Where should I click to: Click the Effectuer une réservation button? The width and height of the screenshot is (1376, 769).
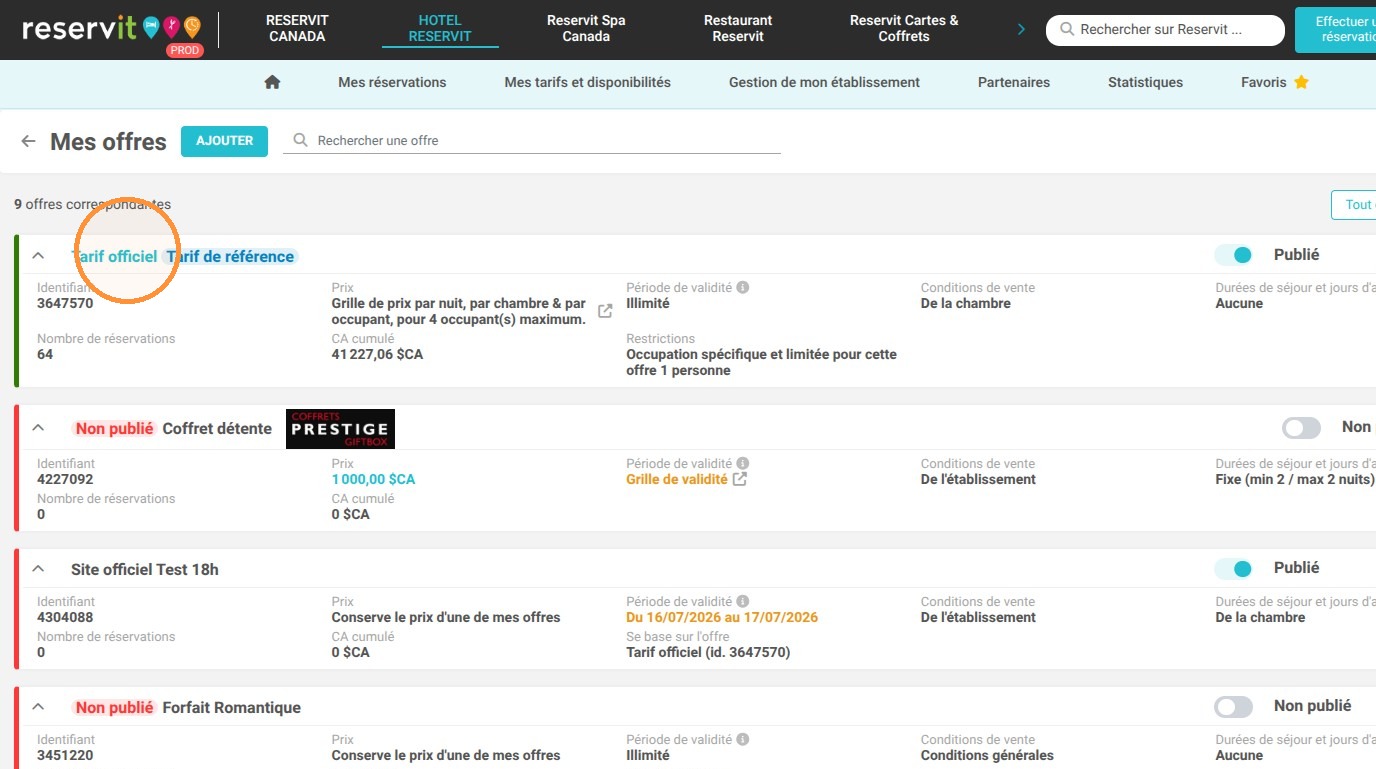point(1336,29)
